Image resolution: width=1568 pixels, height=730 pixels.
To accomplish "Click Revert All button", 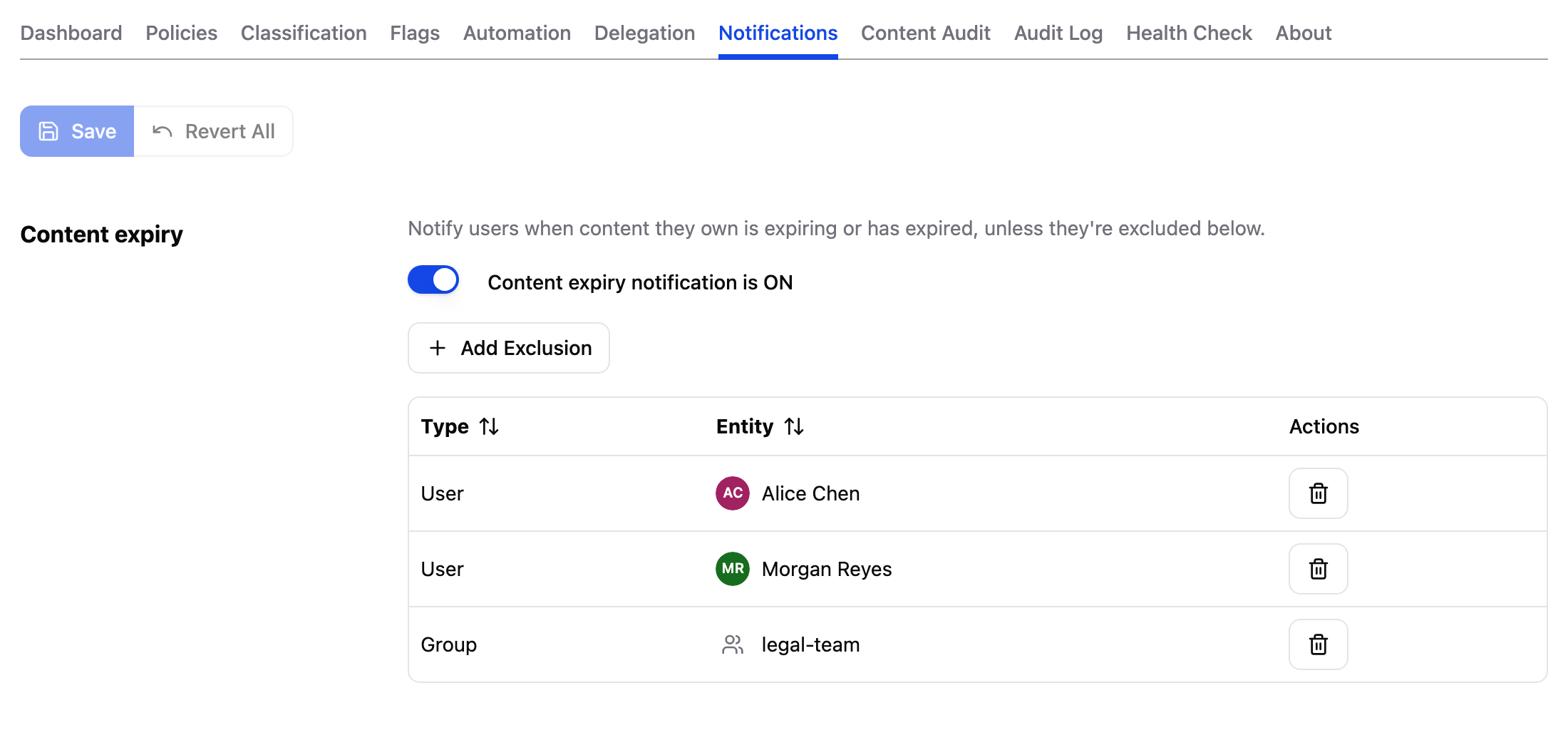I will pyautogui.click(x=213, y=131).
